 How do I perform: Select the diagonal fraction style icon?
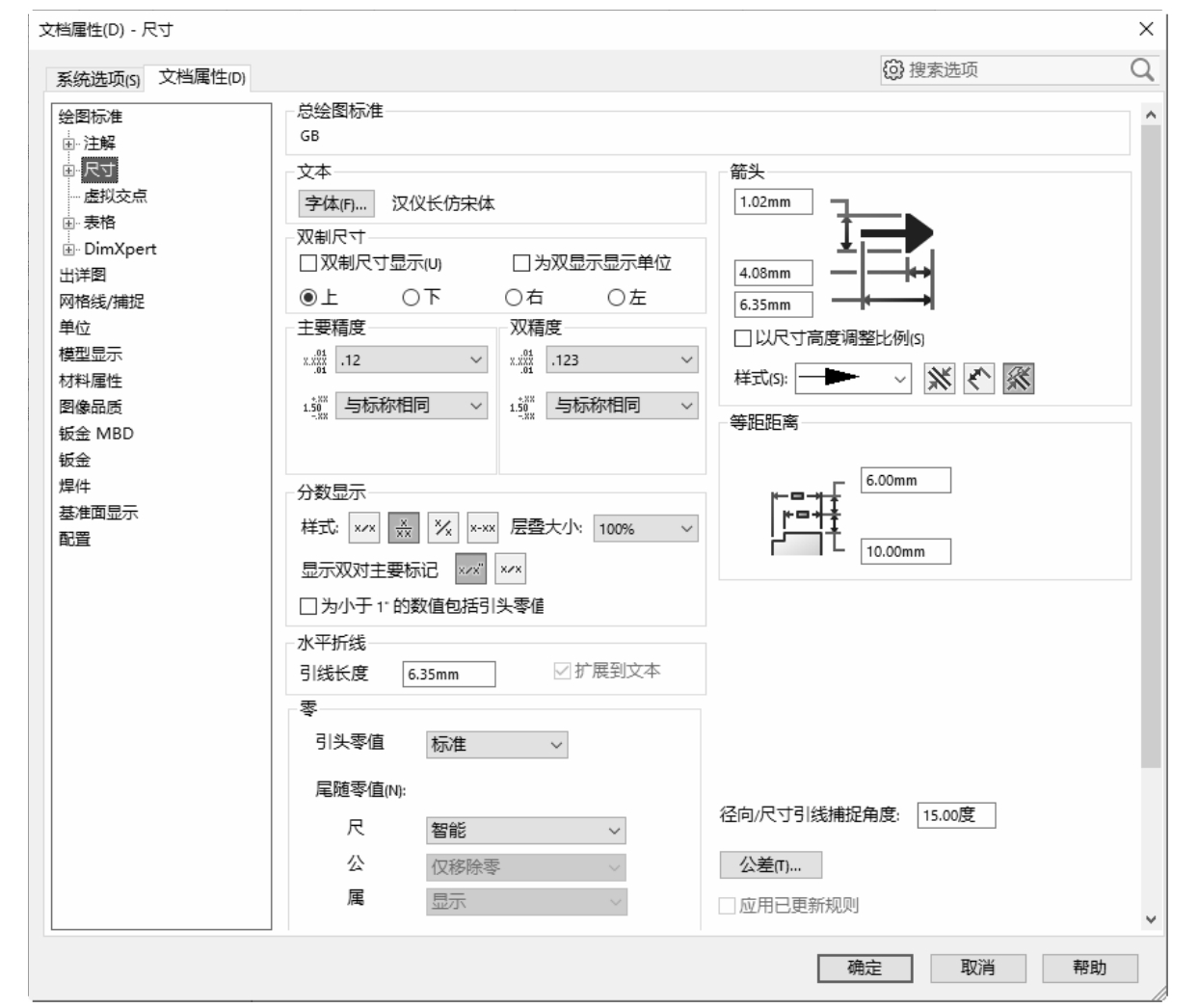(x=443, y=528)
